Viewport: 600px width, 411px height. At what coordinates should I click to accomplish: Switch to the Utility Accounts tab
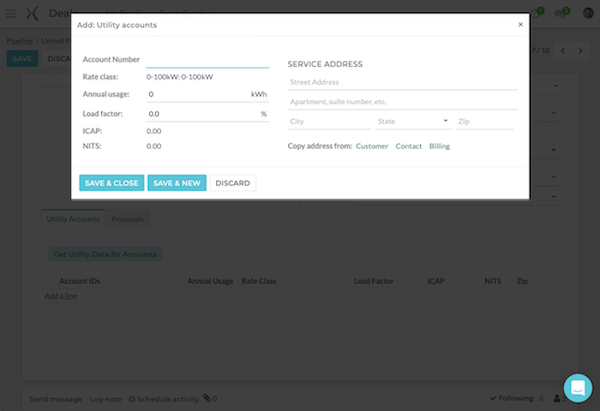pyautogui.click(x=73, y=219)
